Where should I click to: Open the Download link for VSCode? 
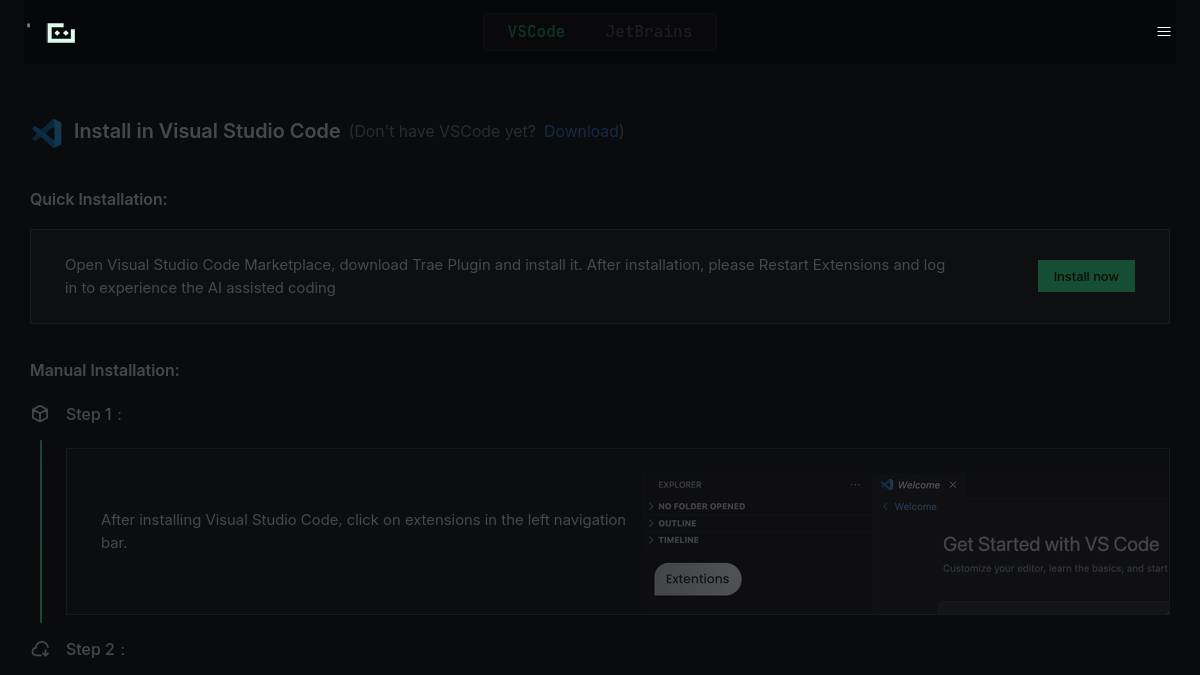click(x=581, y=132)
